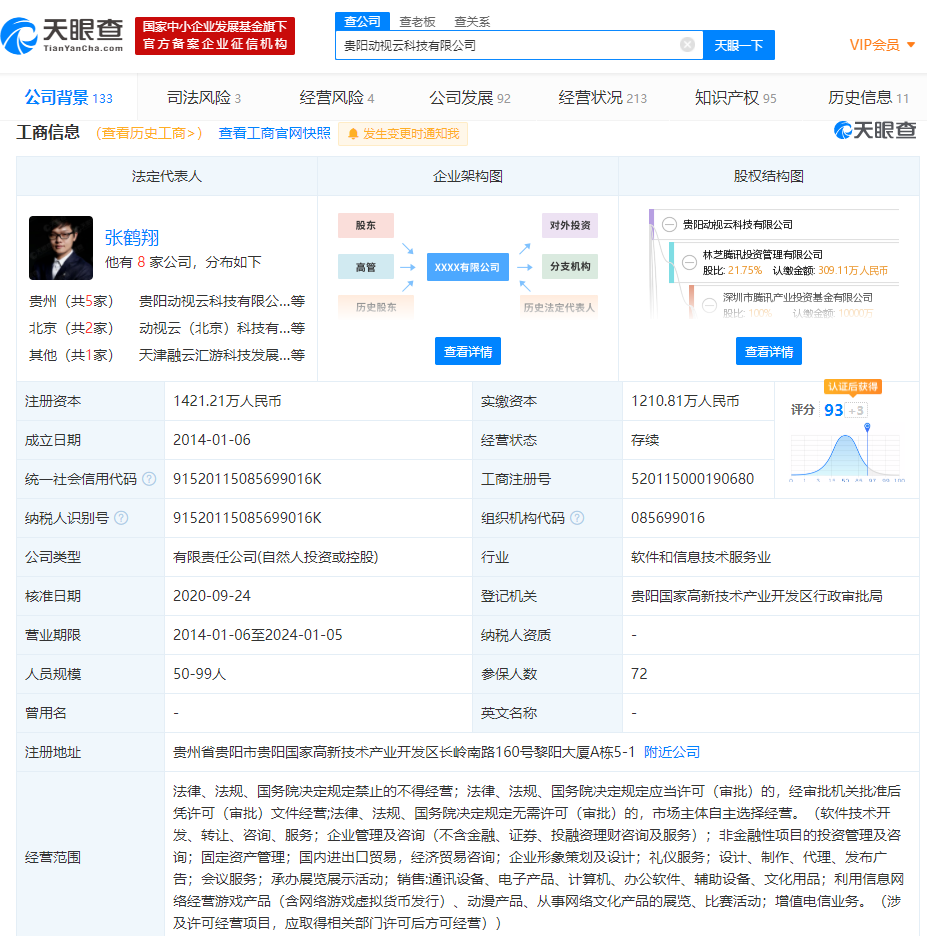Click the 历史法定代表人 box in diagram

(x=559, y=307)
